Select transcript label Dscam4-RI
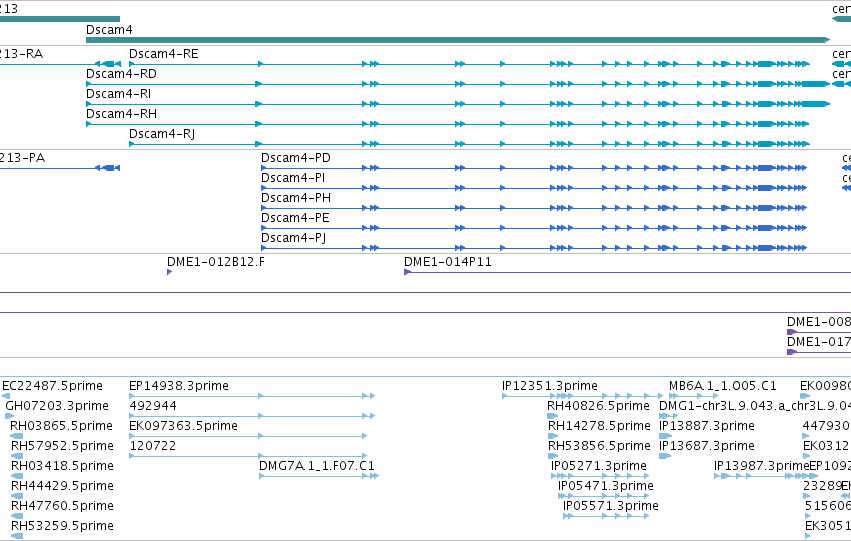 tap(118, 94)
